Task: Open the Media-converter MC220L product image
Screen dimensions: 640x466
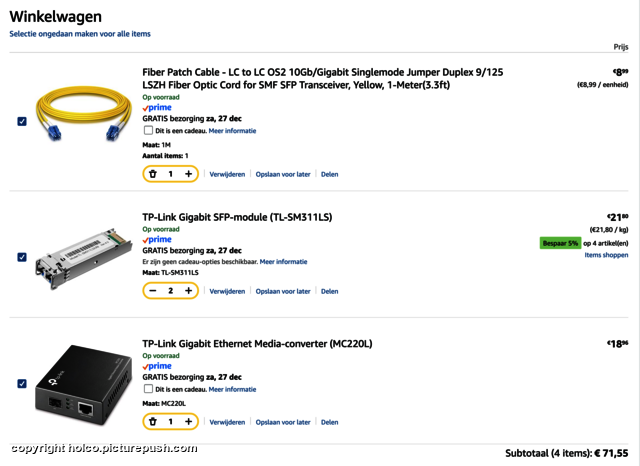Action: coord(83,383)
